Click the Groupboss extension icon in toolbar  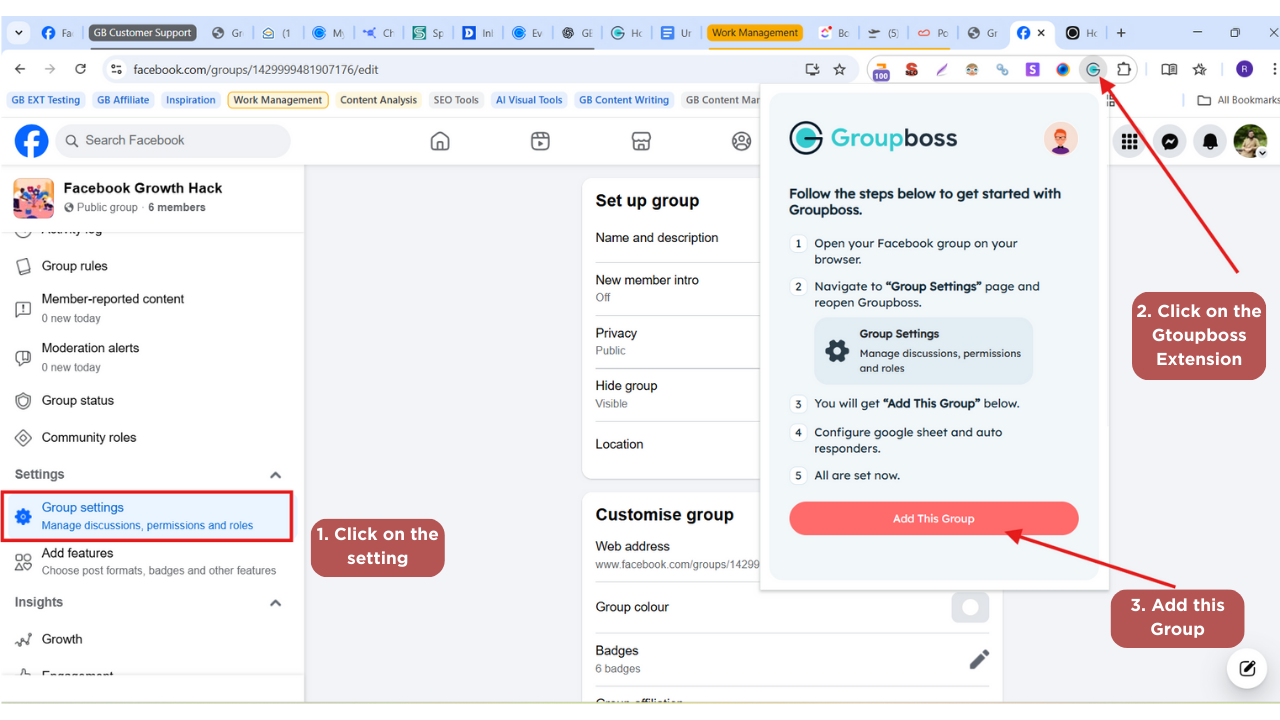click(1094, 70)
